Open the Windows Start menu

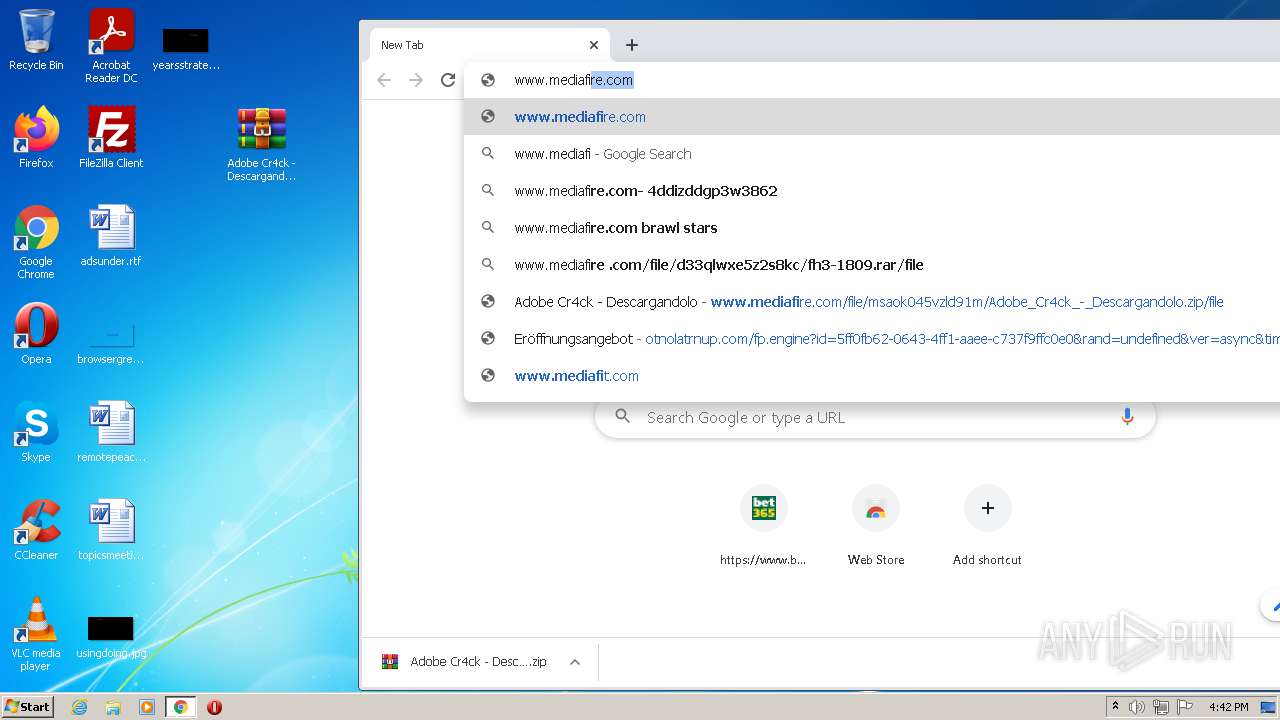(28, 707)
